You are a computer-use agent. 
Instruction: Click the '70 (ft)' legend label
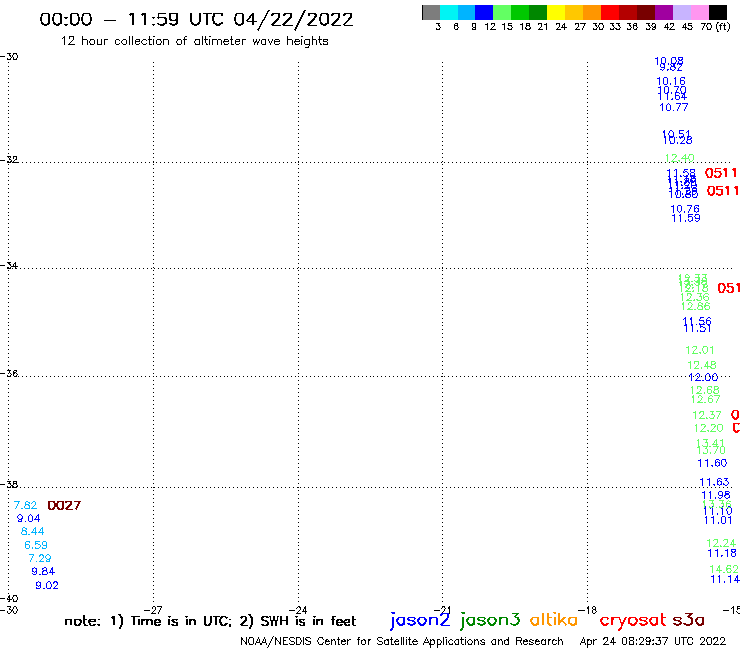715,26
